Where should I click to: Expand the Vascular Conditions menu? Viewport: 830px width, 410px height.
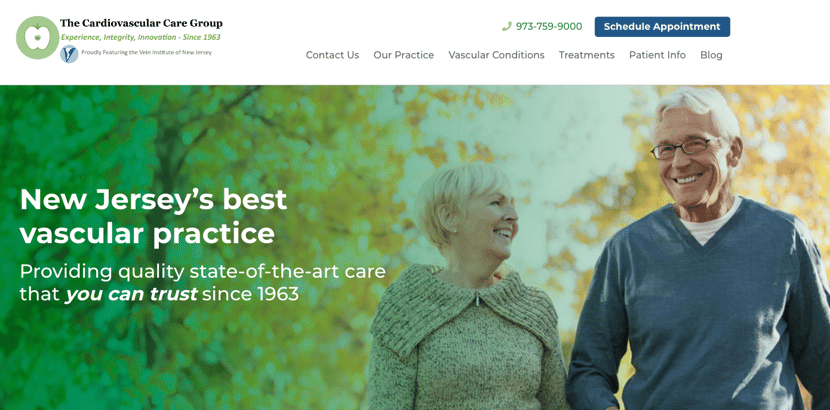[496, 55]
